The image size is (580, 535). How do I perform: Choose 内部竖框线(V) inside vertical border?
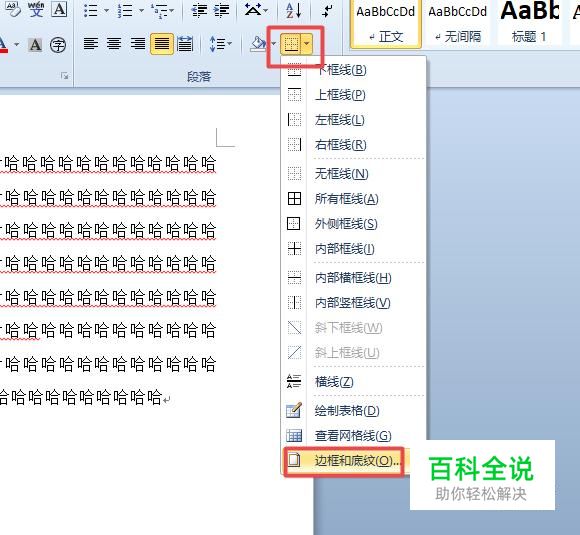pyautogui.click(x=353, y=303)
